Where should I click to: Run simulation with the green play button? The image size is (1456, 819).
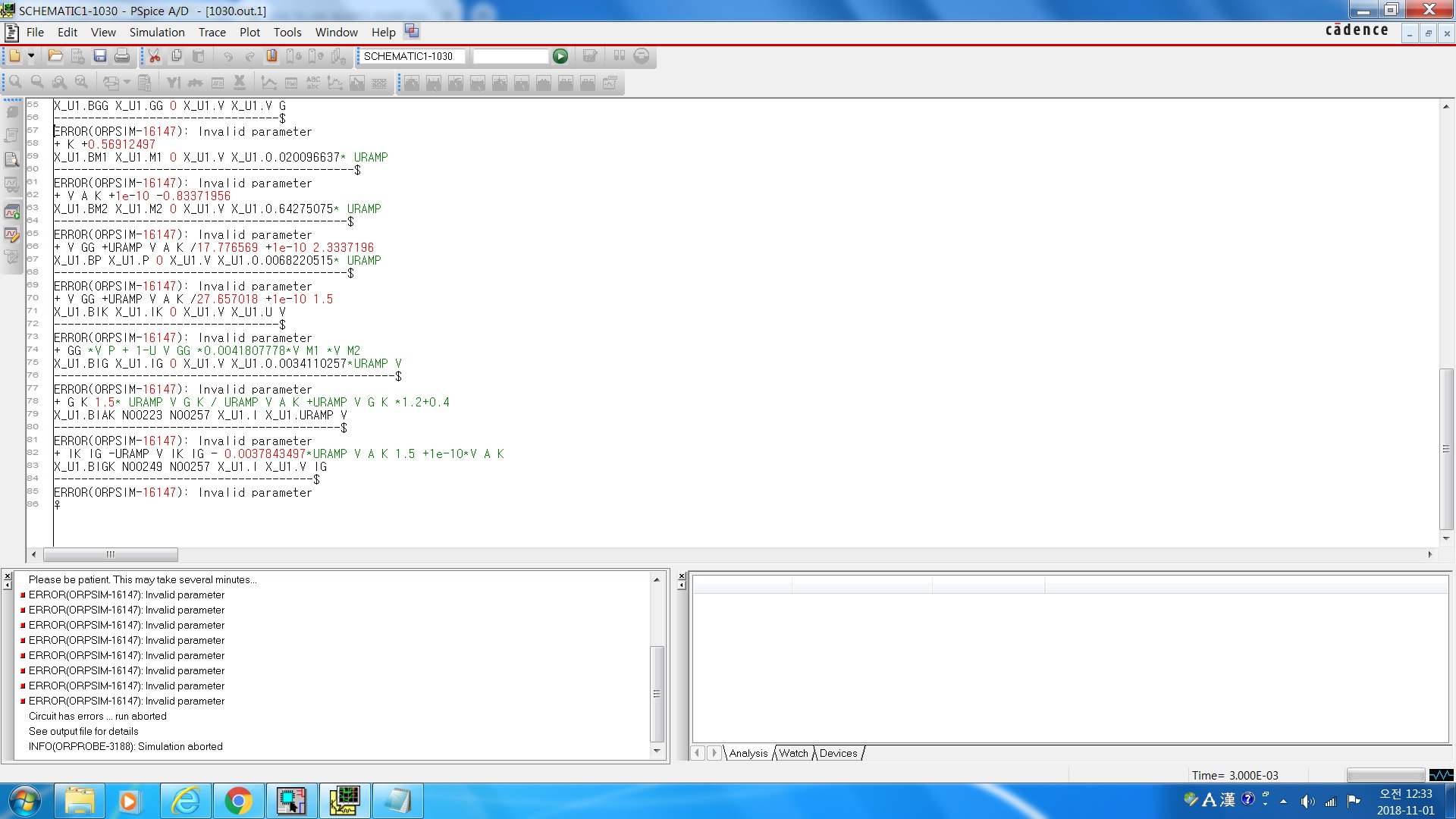(x=560, y=56)
